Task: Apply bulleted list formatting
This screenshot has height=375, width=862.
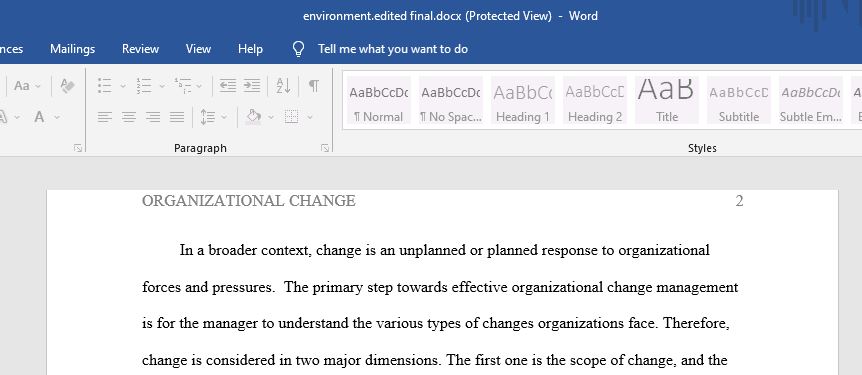Action: pos(104,86)
